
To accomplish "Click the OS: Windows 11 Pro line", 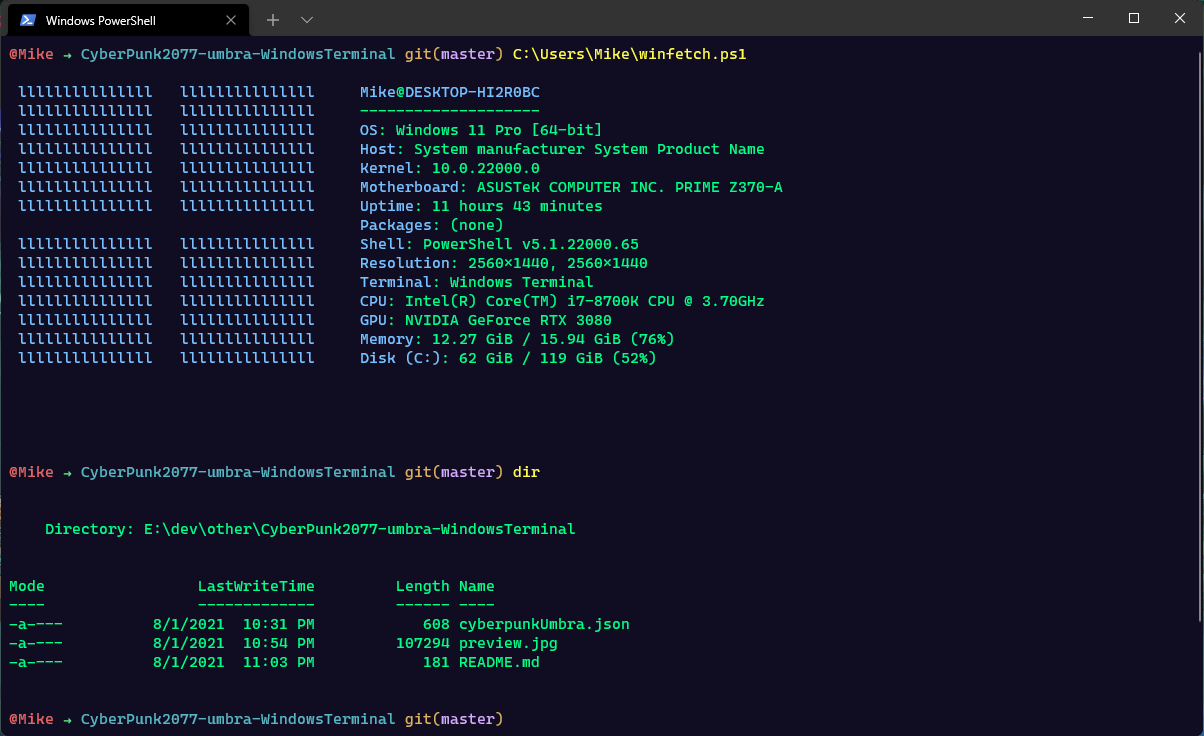I will (481, 130).
